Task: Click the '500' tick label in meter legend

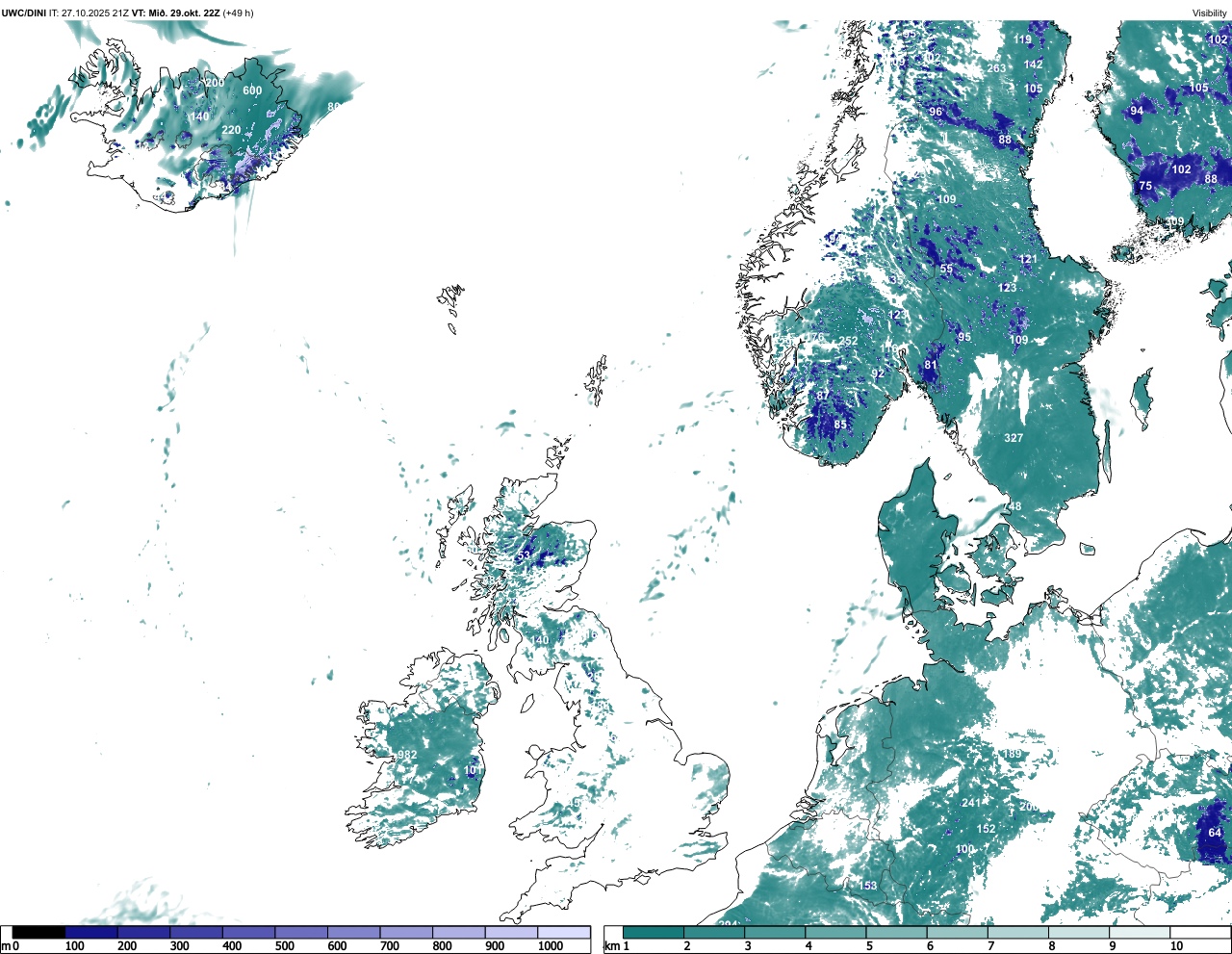Action: [x=284, y=946]
